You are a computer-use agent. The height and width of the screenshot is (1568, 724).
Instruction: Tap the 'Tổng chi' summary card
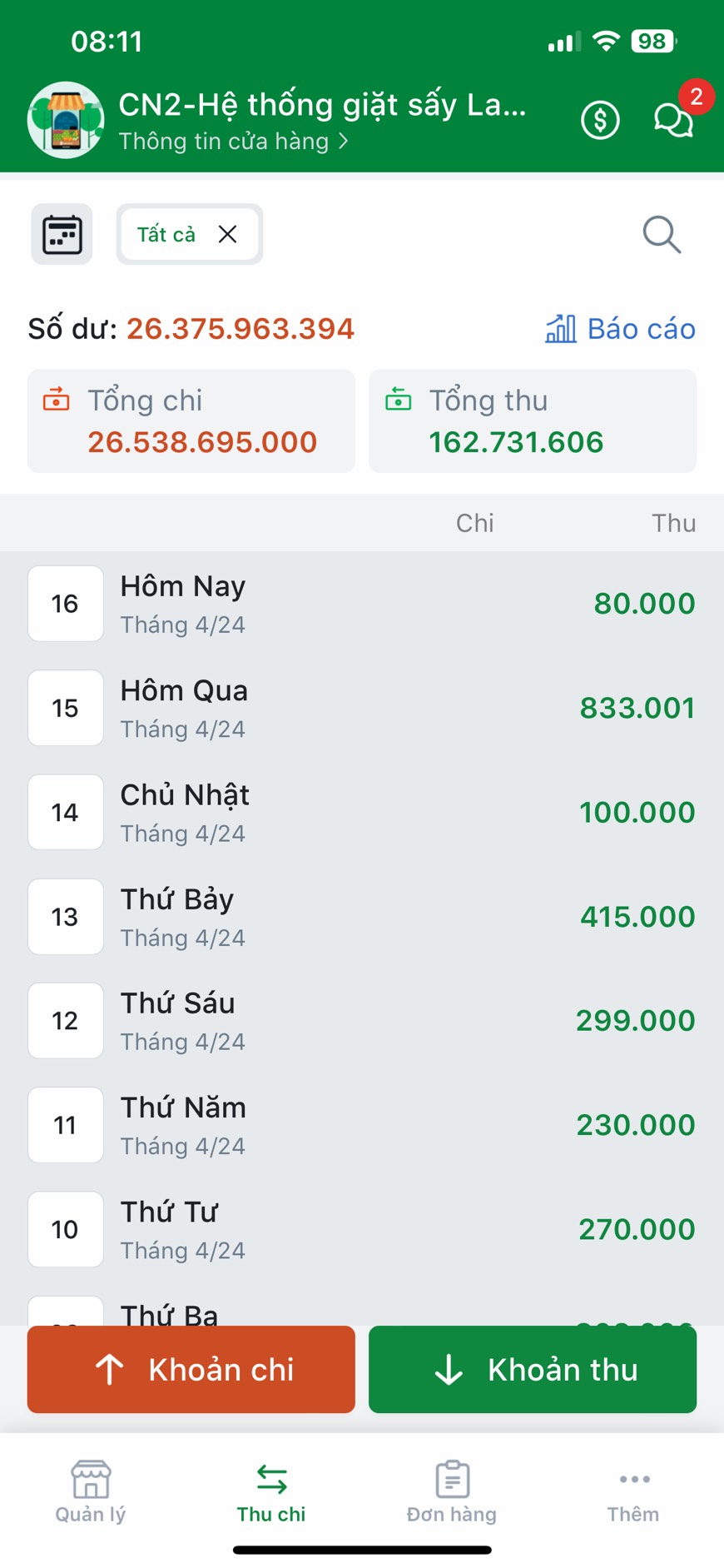pyautogui.click(x=191, y=421)
